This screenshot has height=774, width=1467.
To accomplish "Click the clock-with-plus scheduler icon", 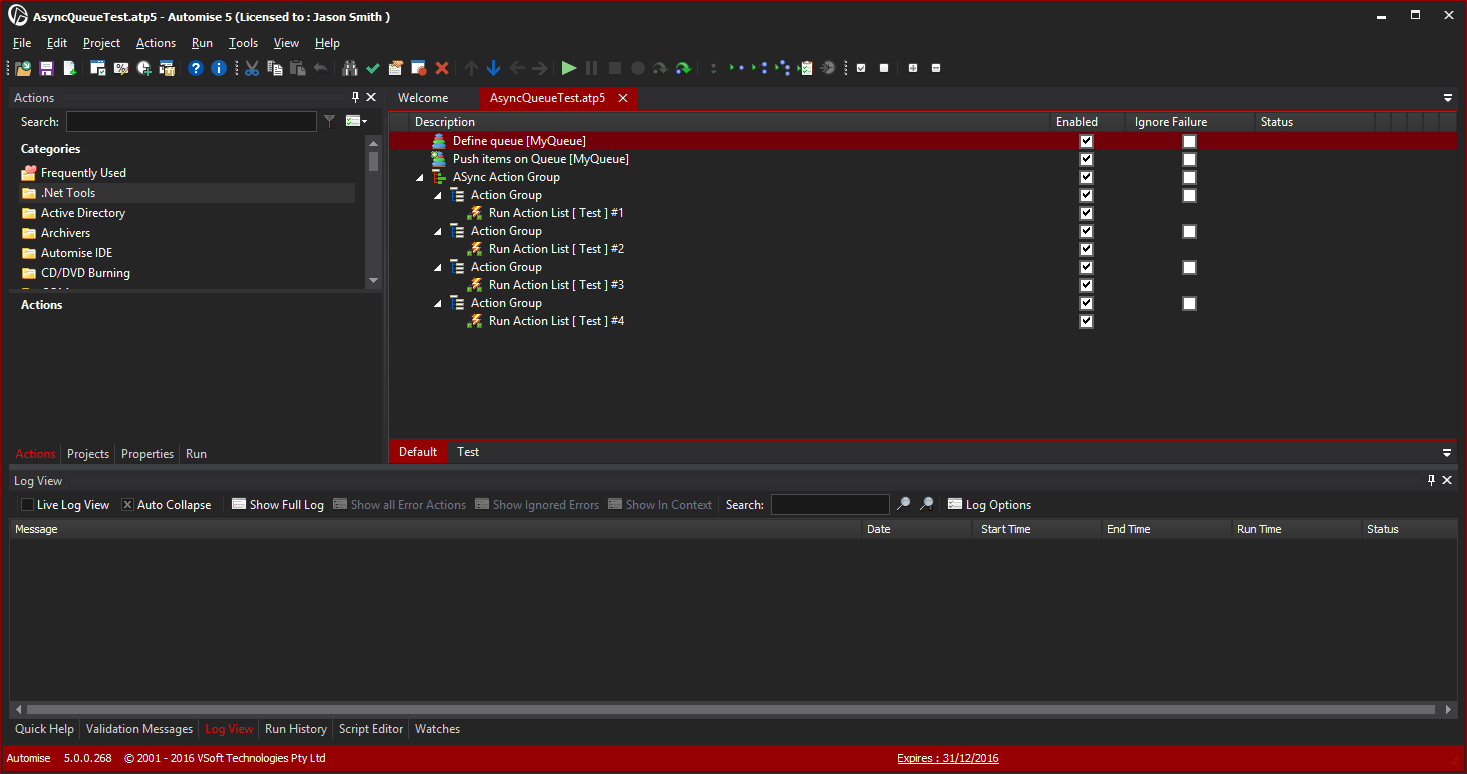I will pyautogui.click(x=145, y=68).
